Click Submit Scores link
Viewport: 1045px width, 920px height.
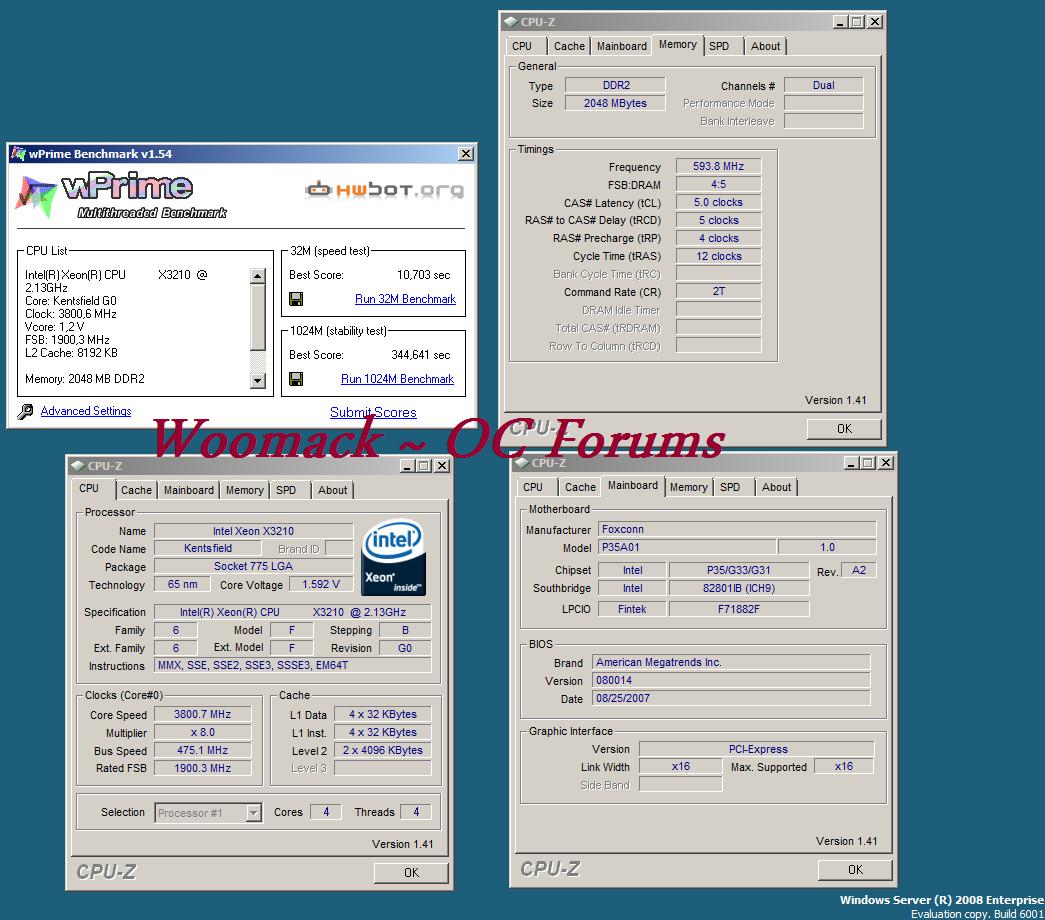[373, 412]
